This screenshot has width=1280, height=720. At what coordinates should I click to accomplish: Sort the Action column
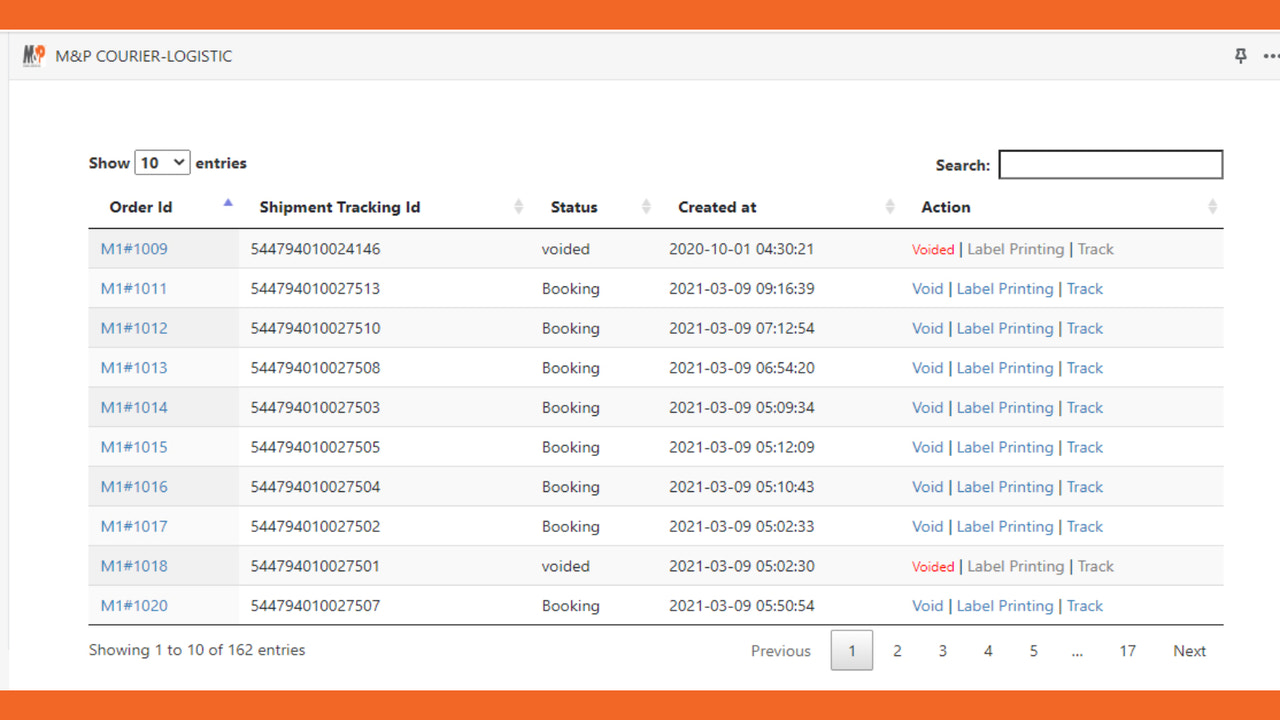coord(1212,206)
